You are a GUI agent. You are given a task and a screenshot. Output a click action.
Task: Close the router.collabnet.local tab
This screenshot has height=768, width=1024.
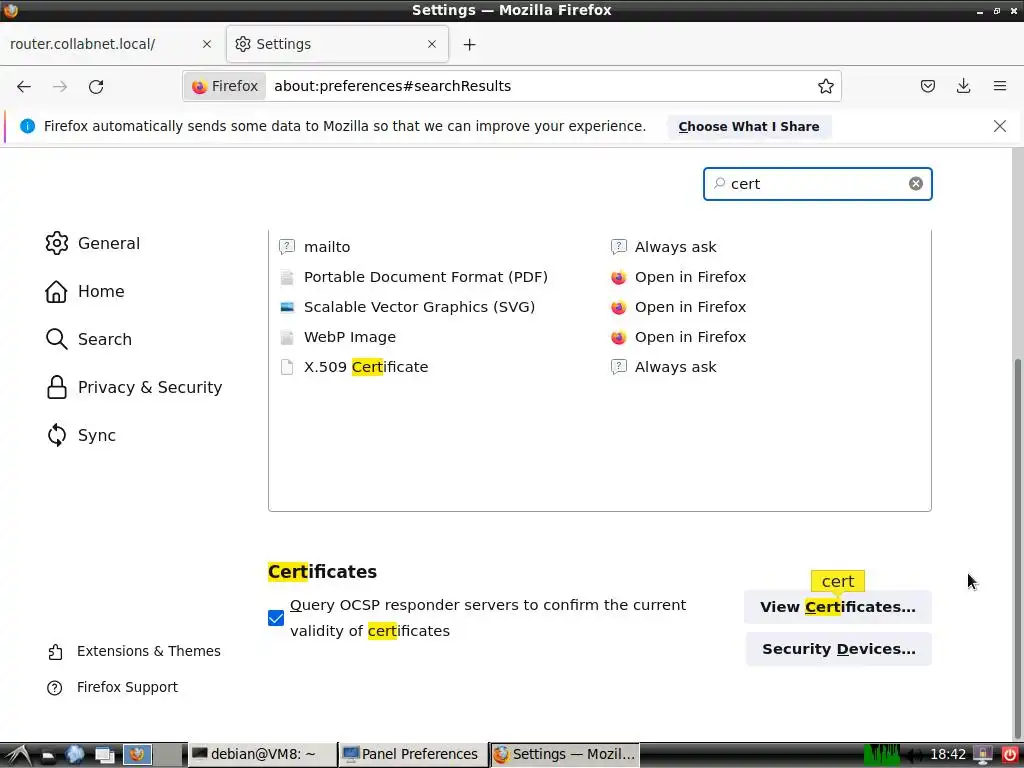click(x=206, y=44)
